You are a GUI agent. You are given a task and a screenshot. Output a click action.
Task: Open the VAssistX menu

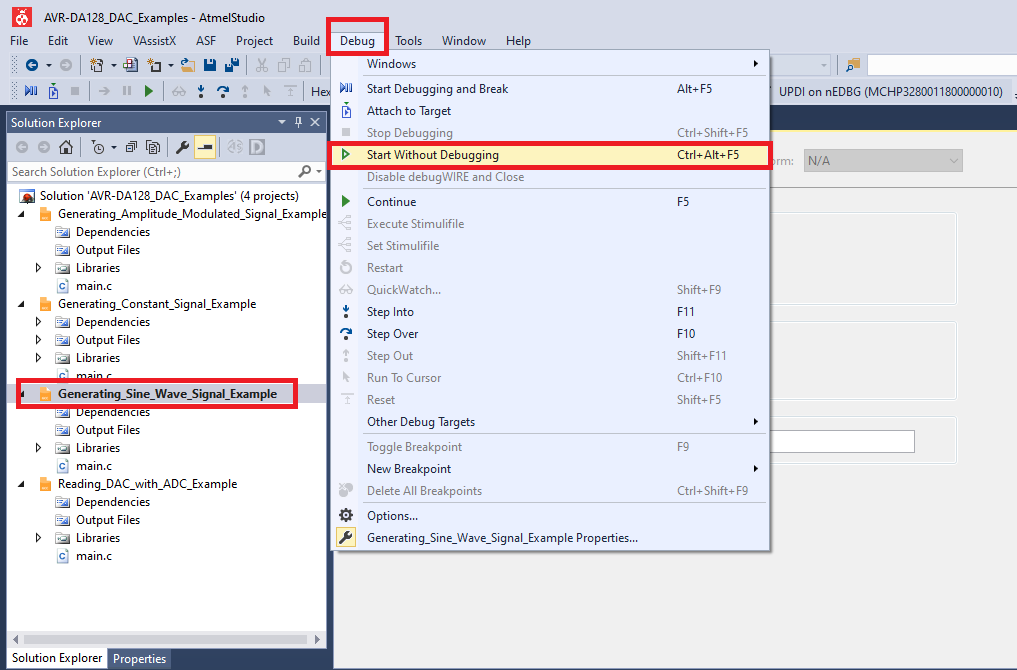154,41
